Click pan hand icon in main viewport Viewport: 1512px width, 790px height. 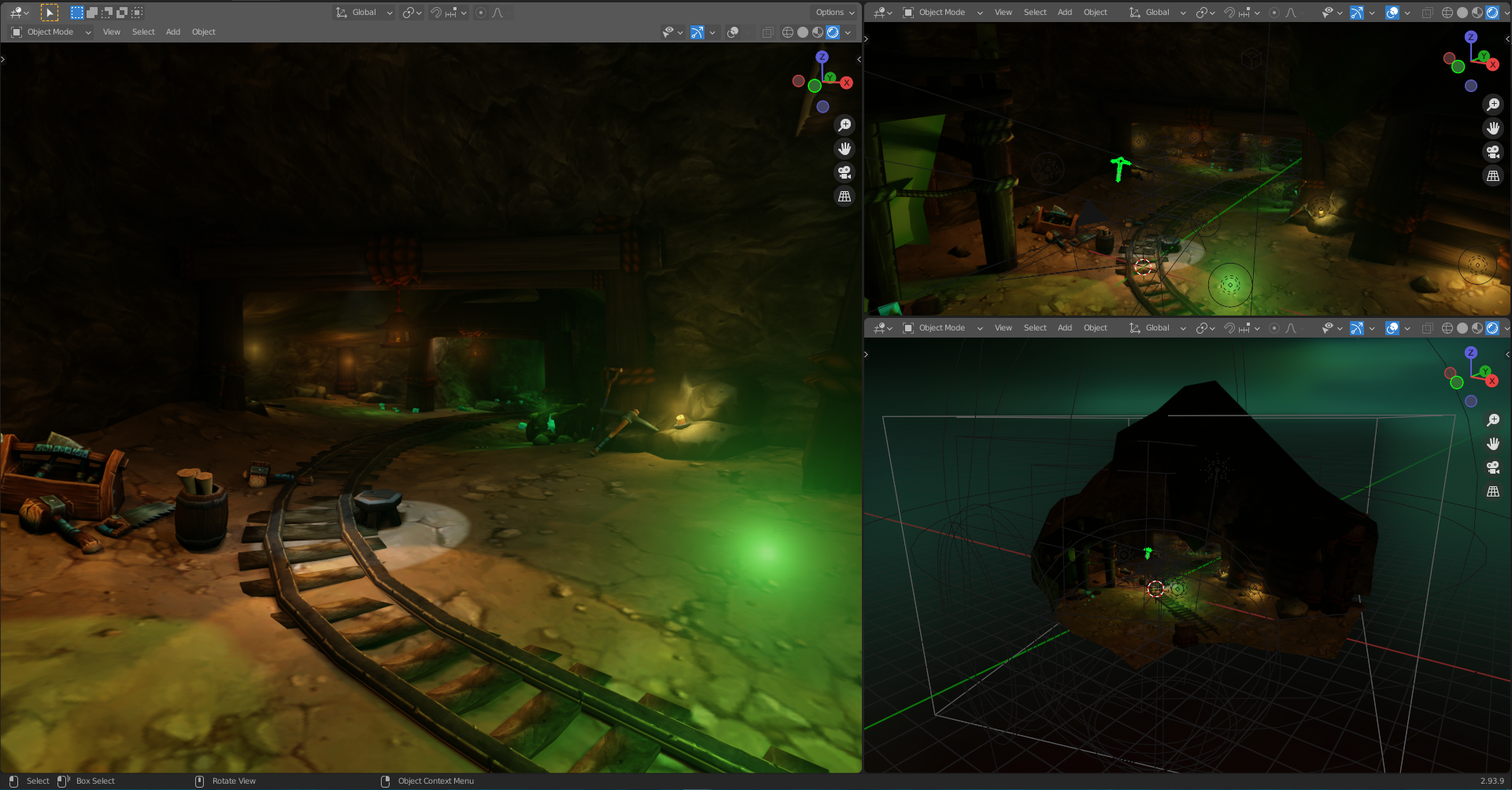click(845, 149)
